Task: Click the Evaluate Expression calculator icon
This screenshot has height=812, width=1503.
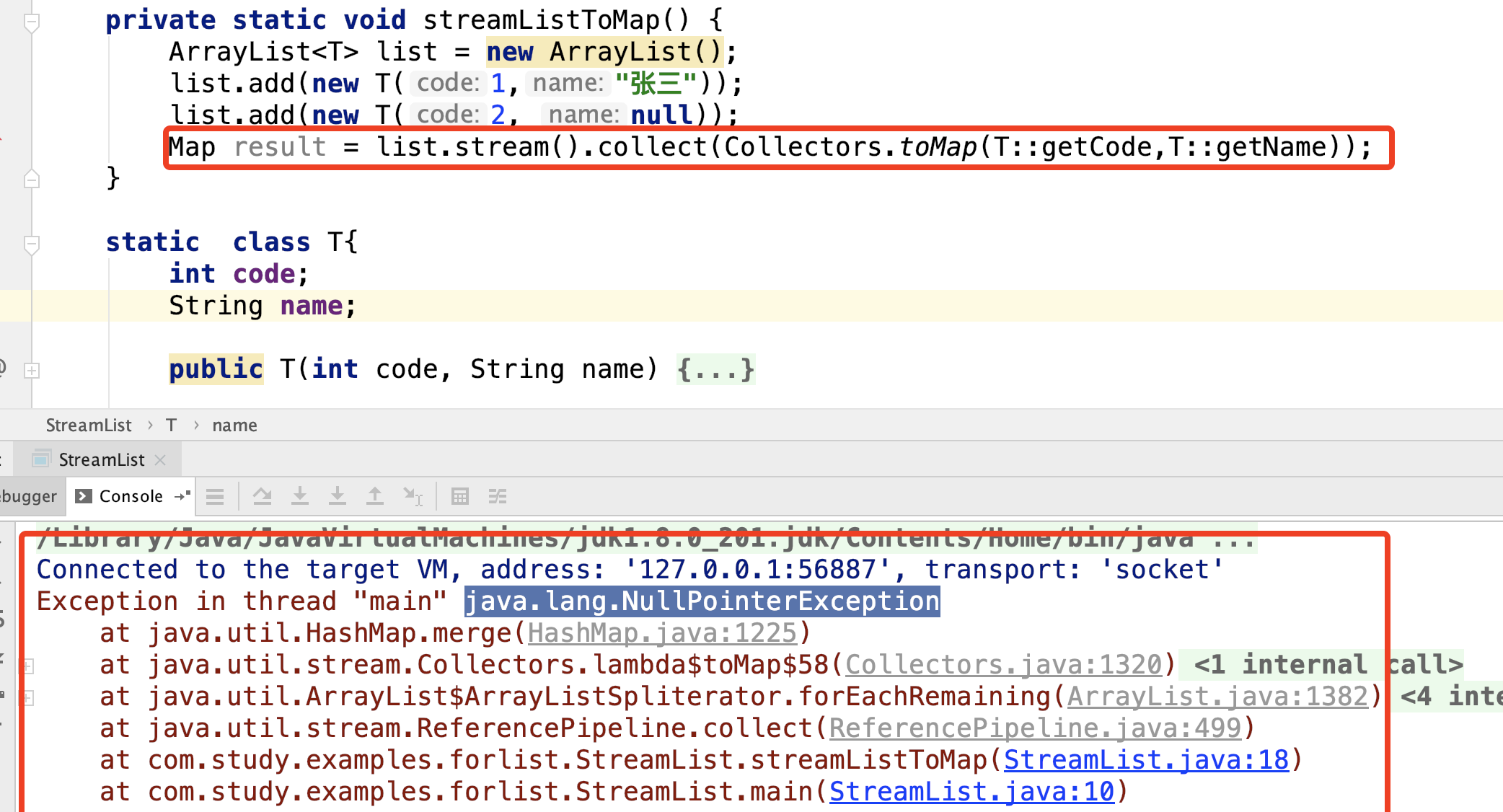Action: point(459,496)
